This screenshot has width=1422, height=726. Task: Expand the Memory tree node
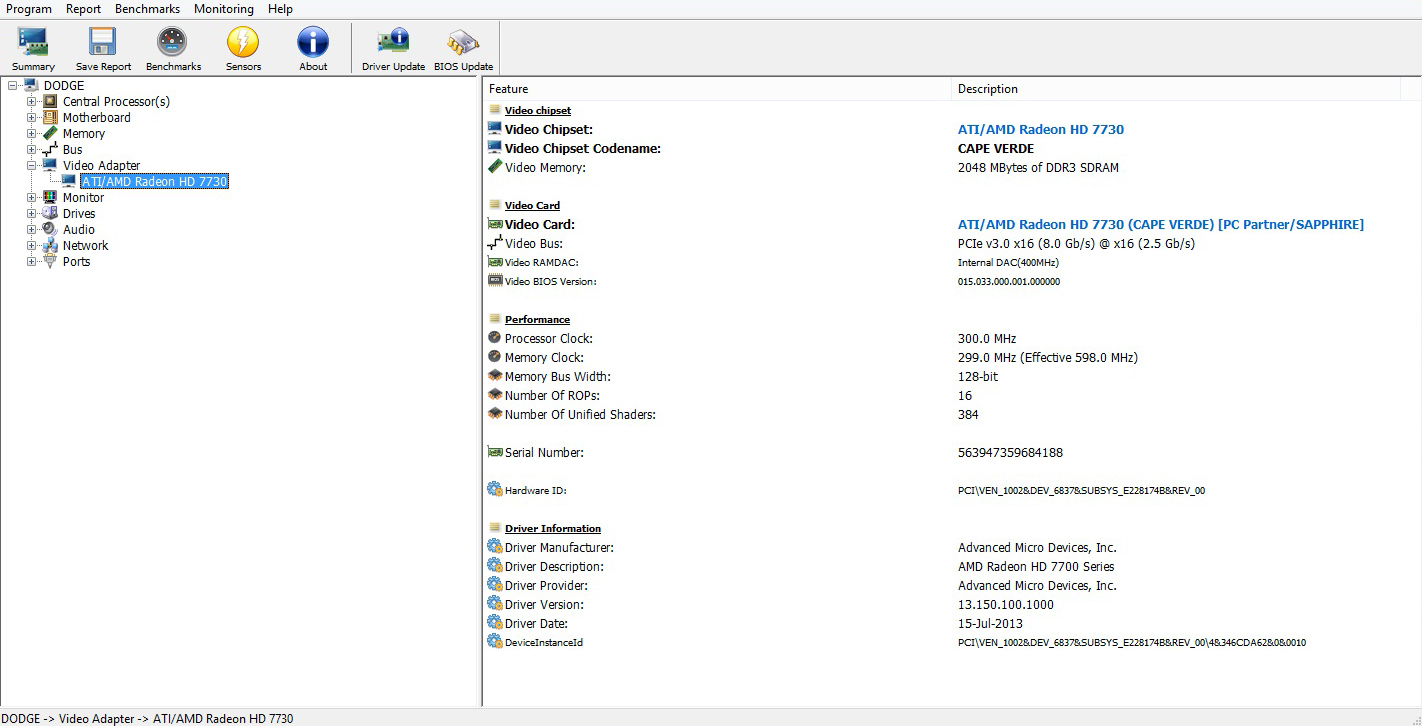pos(31,133)
